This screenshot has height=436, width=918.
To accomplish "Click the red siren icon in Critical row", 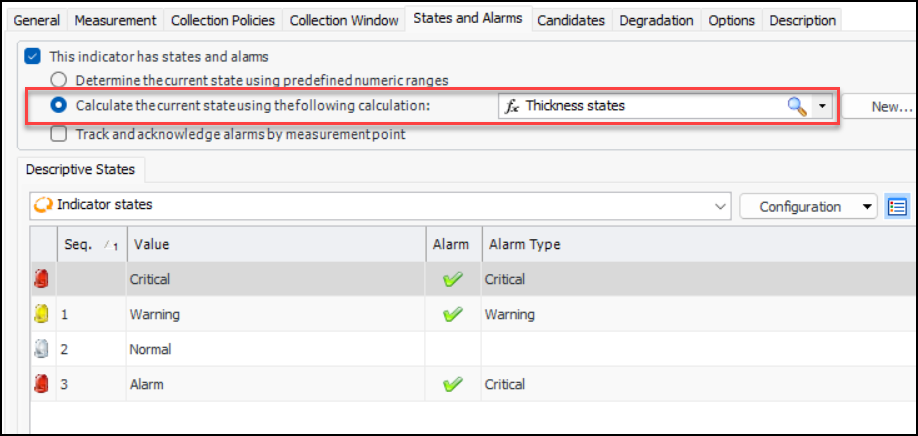I will point(41,280).
